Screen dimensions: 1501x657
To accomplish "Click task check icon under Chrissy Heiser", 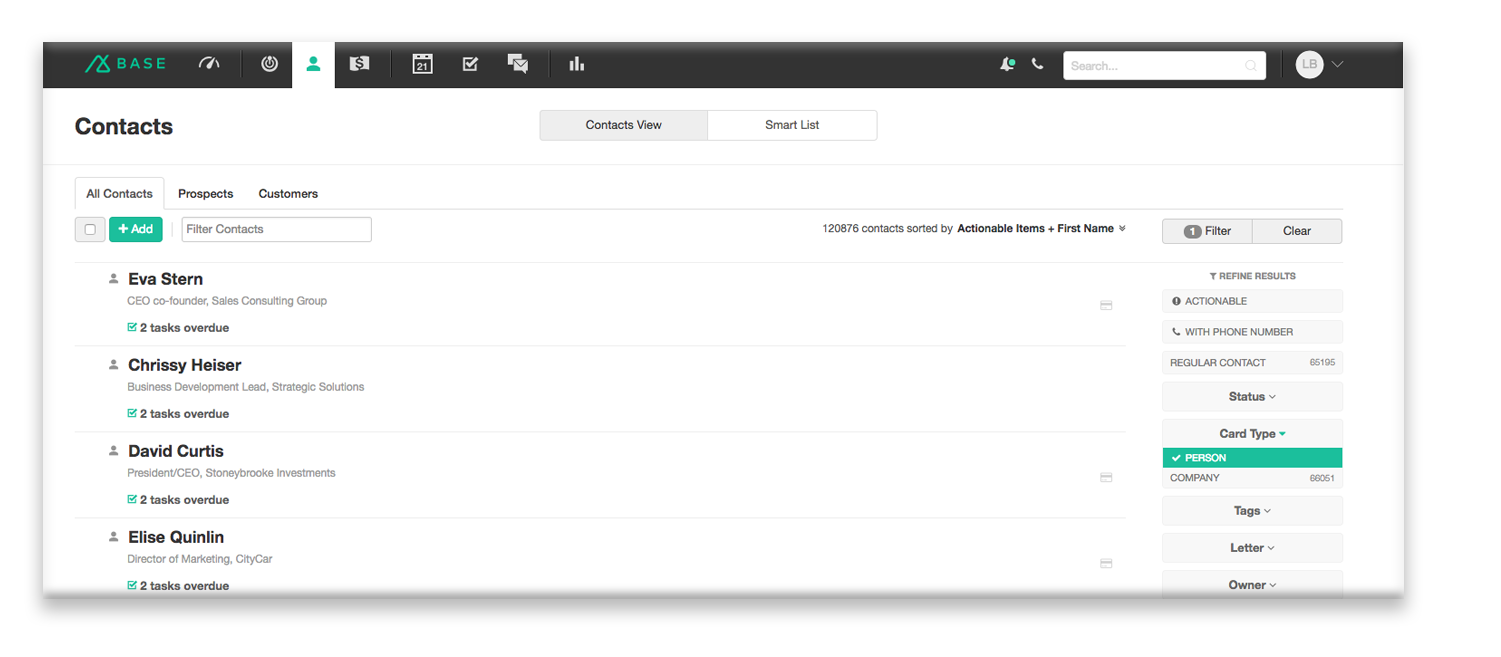I will tap(132, 413).
